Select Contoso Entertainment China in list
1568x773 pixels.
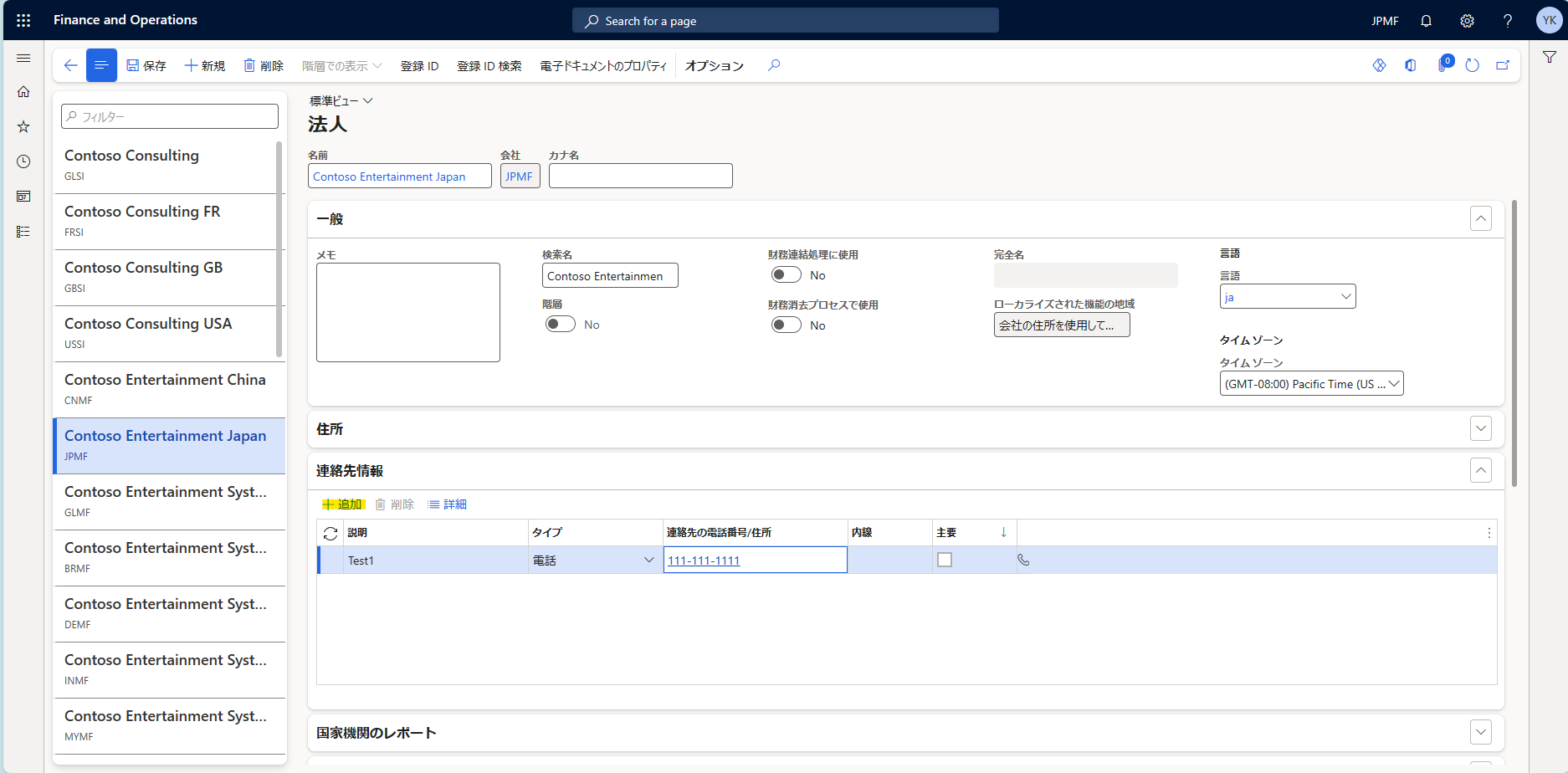point(169,389)
